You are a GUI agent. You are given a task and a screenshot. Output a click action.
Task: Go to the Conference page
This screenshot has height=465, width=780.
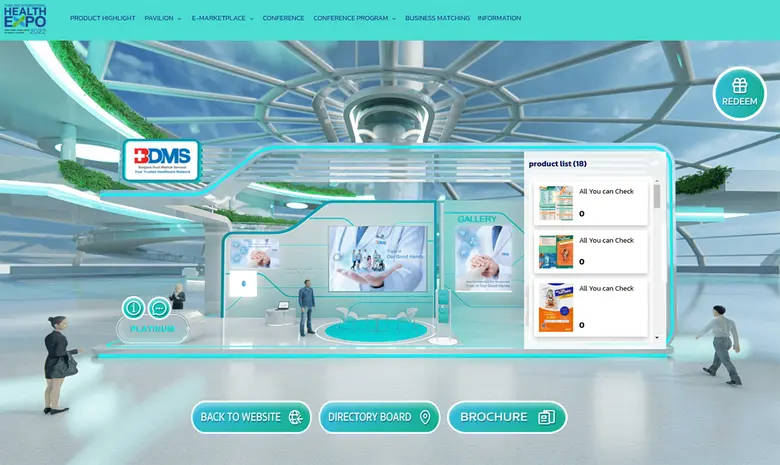tap(283, 18)
